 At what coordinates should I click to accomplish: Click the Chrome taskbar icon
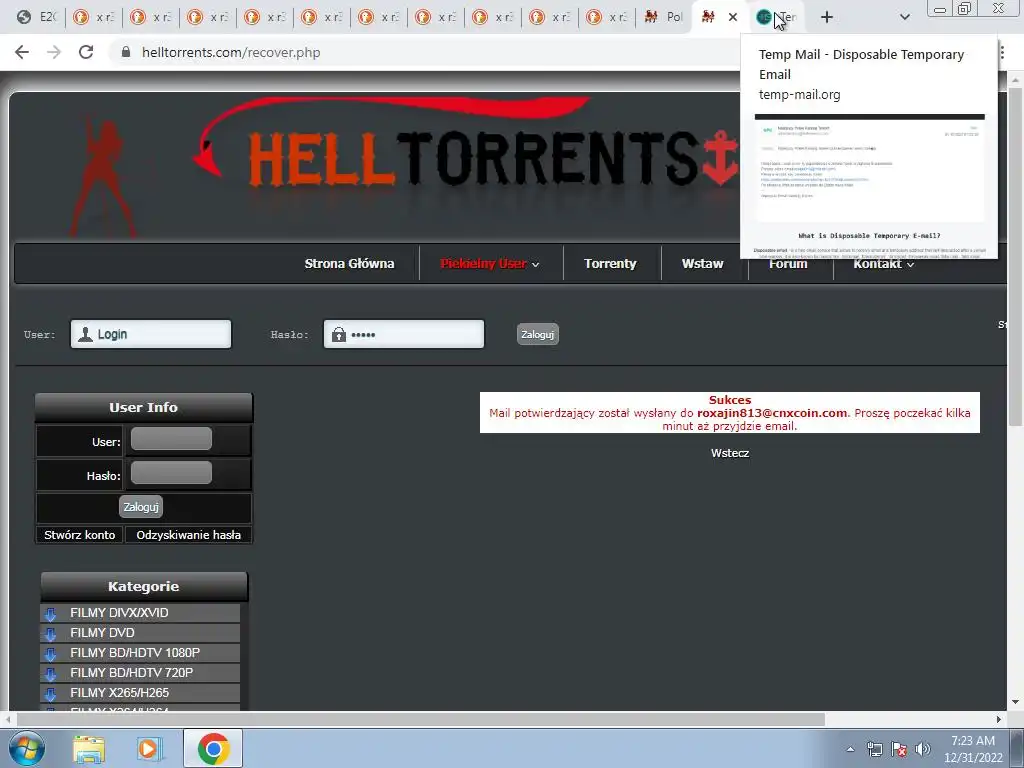213,748
